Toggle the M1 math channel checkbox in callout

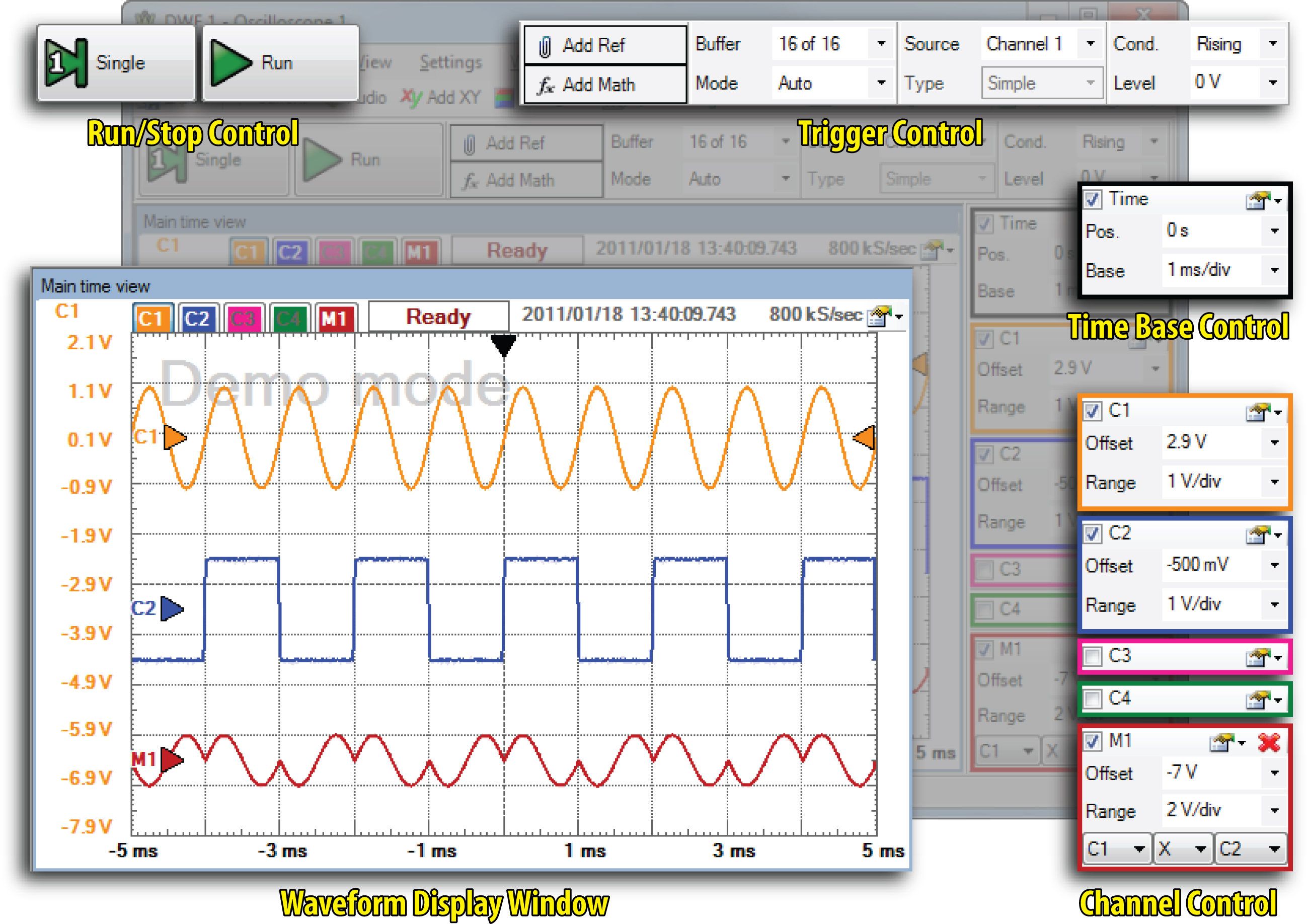[1092, 741]
